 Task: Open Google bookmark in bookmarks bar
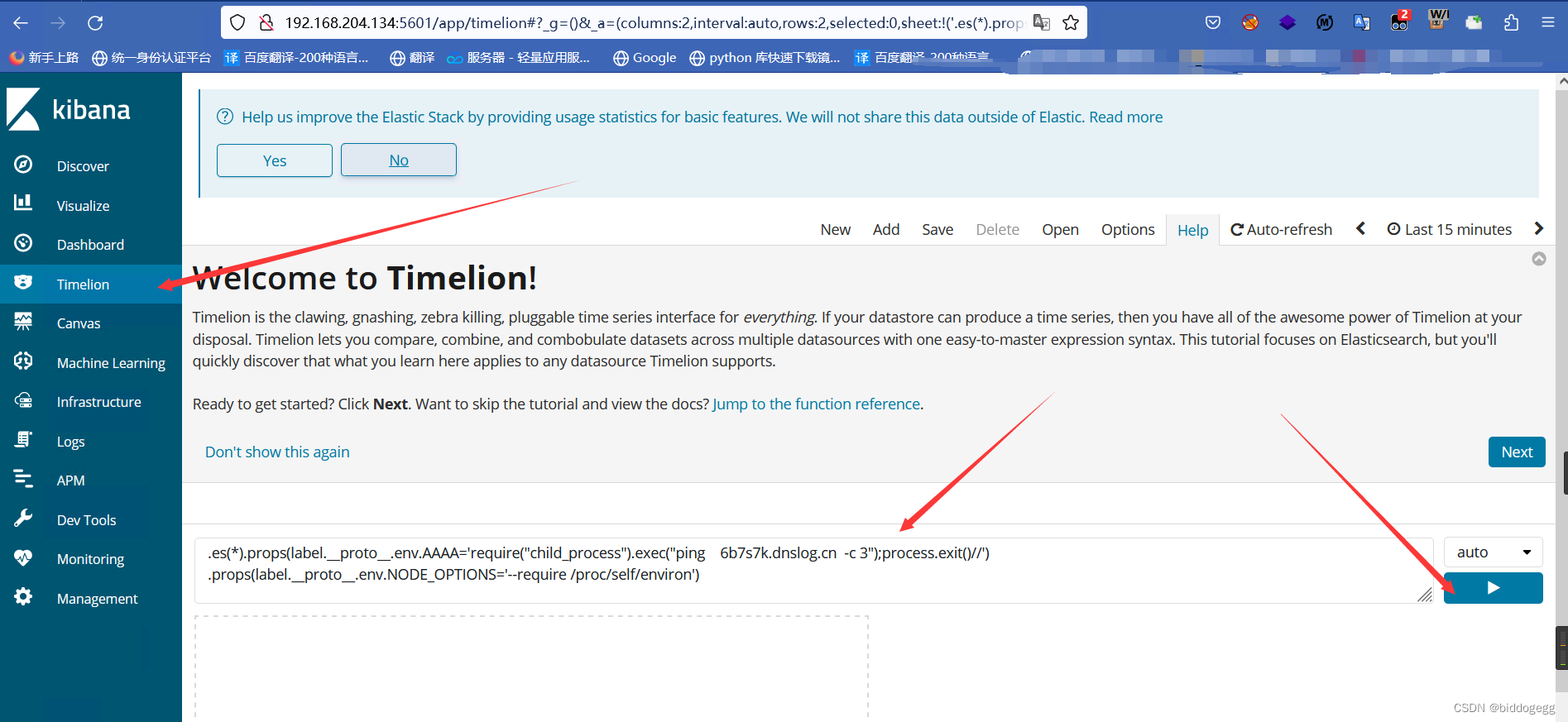pos(645,58)
